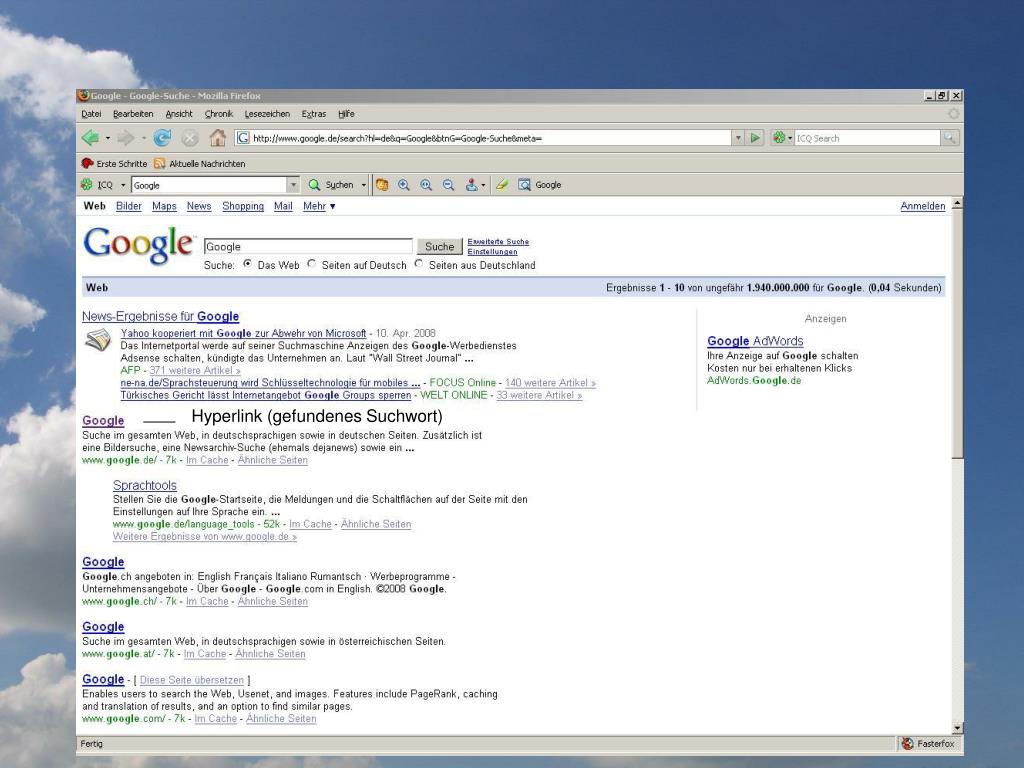Screen dimensions: 1024x768
Task: Open 'News-Ergebnisse für Google' heading link
Action: (161, 316)
